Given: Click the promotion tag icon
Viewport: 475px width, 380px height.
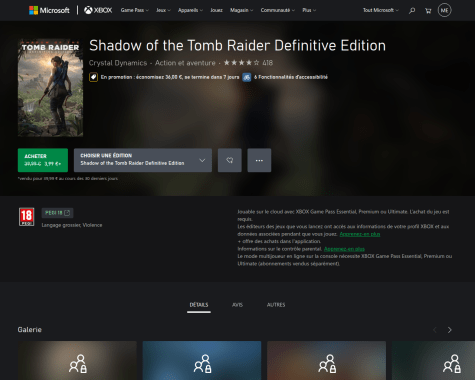Looking at the screenshot, I should click(x=93, y=77).
